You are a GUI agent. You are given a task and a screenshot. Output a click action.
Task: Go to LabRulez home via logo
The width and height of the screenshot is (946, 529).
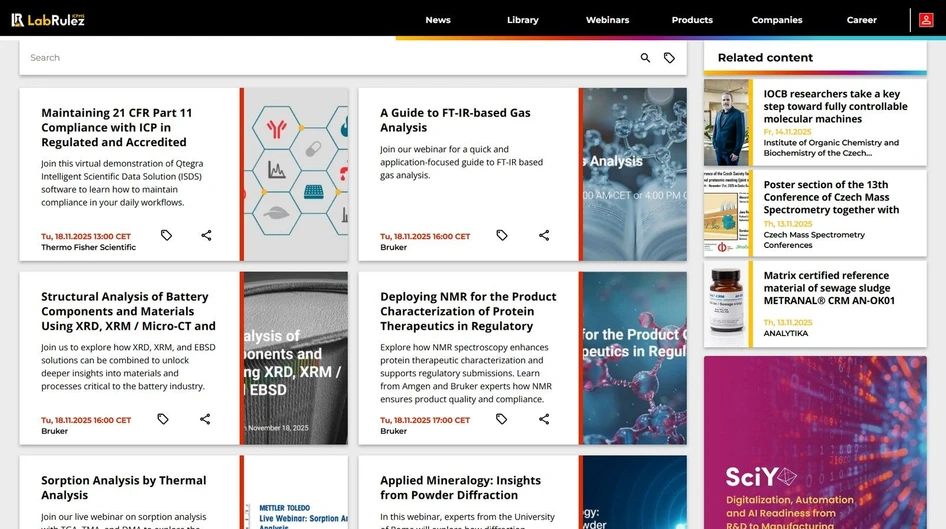[x=48, y=19]
